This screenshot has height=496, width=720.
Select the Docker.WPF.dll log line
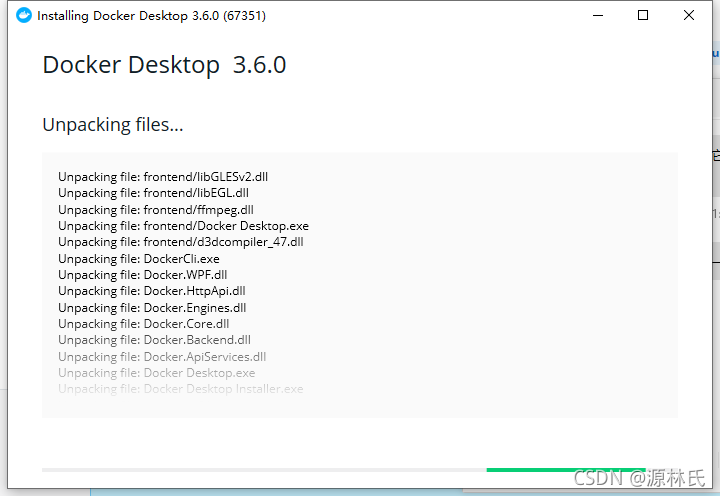[142, 275]
